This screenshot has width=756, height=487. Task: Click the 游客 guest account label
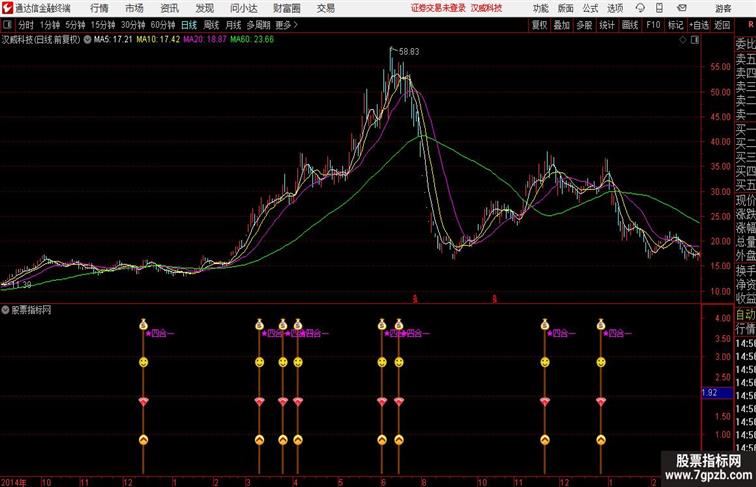(723, 8)
